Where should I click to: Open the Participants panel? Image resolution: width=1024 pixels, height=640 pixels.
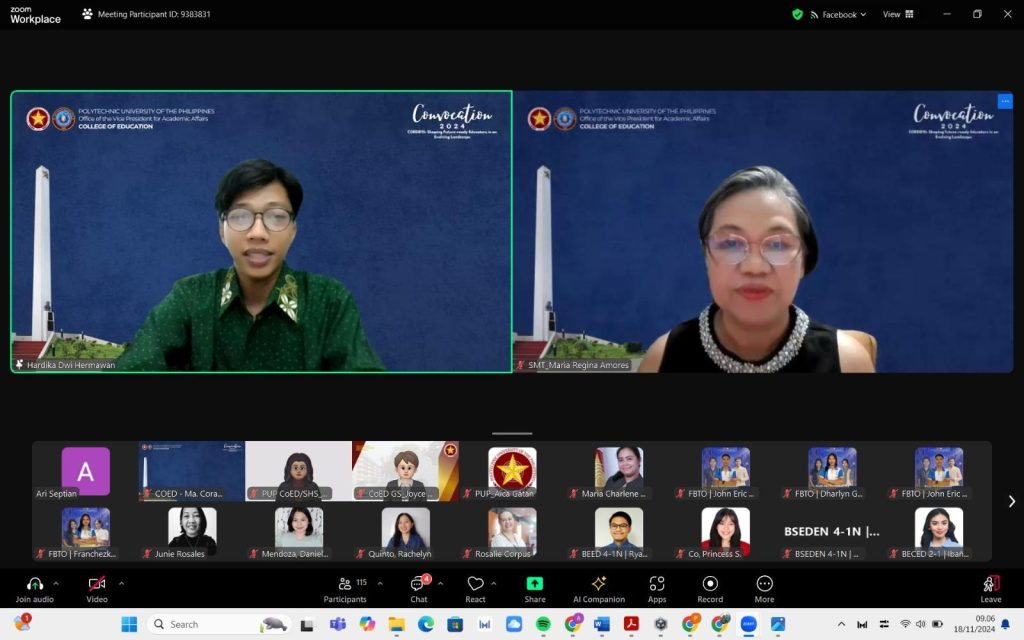tap(345, 589)
